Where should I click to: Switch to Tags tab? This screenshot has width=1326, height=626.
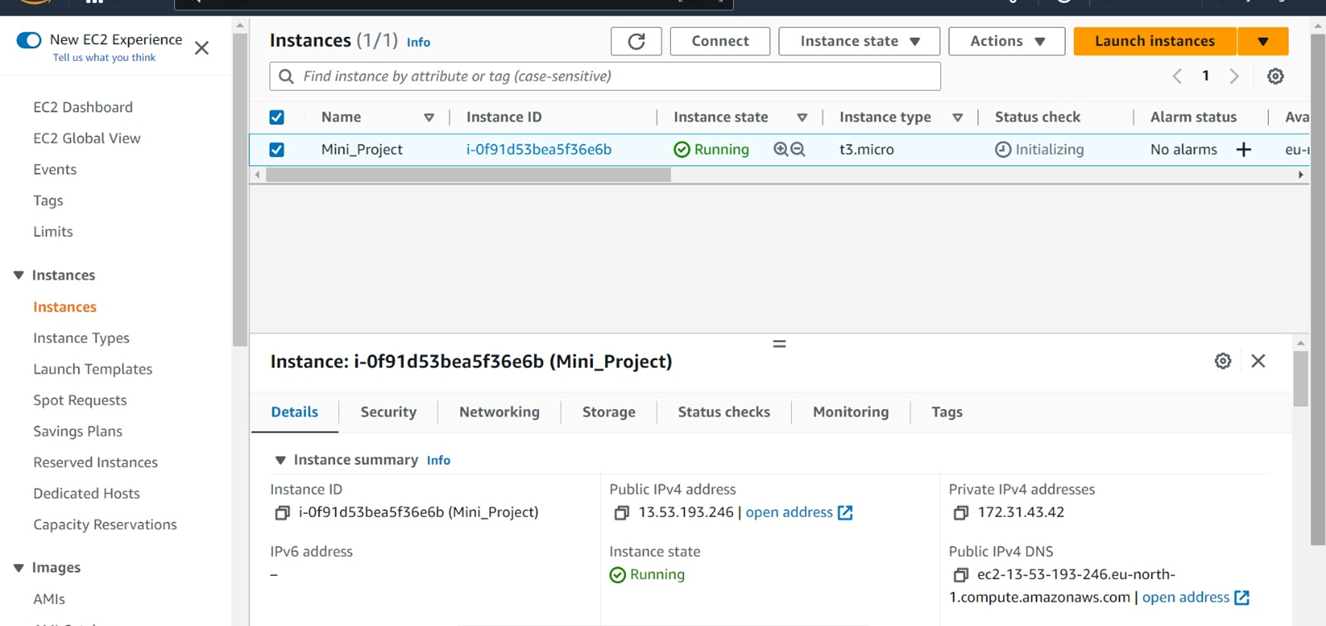(946, 412)
